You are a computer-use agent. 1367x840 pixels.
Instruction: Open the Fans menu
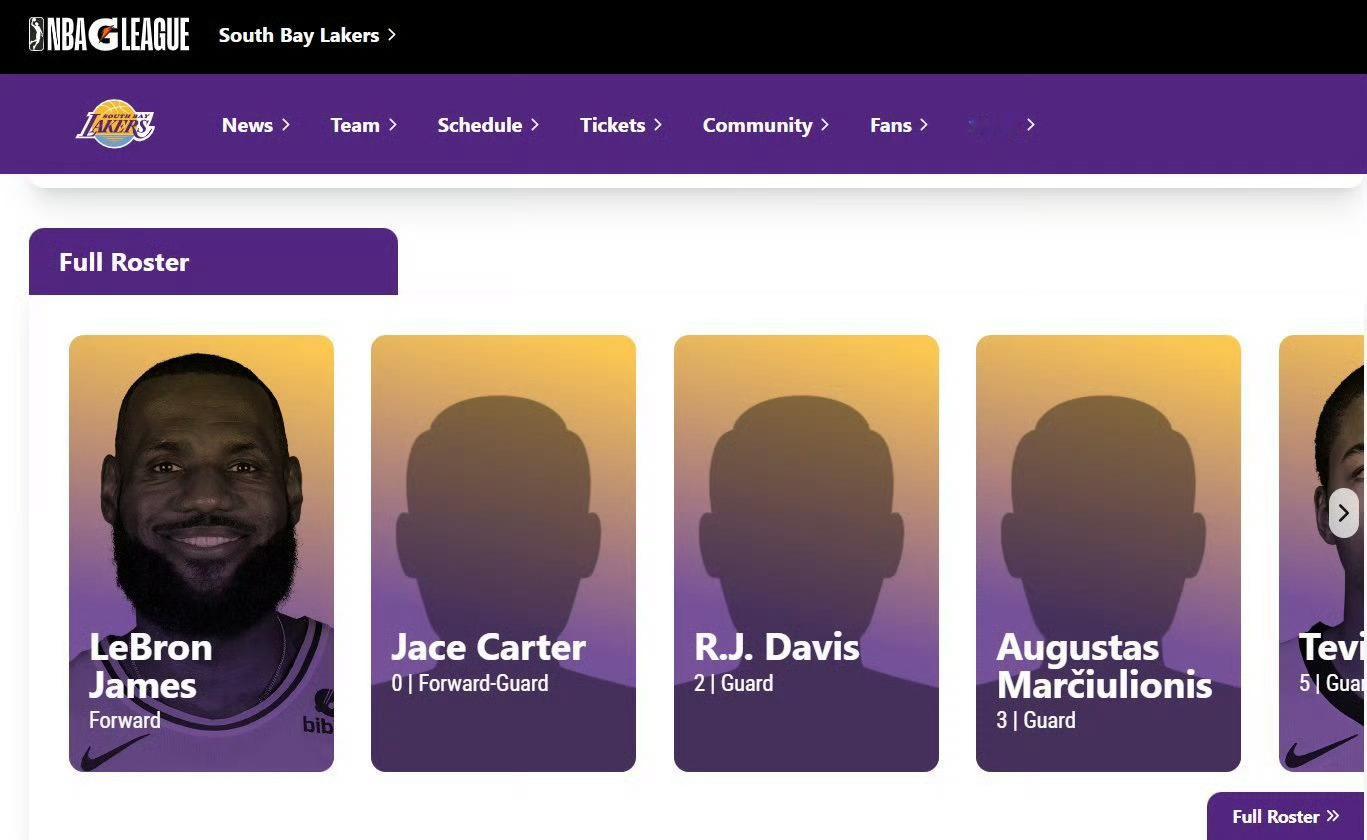click(x=899, y=125)
